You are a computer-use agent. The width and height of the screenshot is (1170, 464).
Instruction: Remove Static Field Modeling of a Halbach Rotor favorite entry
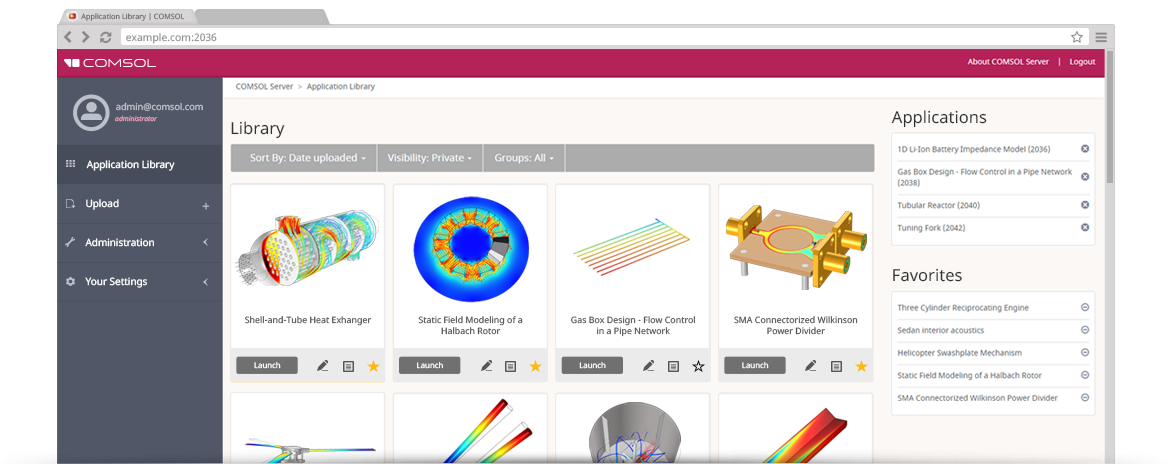coord(1085,375)
